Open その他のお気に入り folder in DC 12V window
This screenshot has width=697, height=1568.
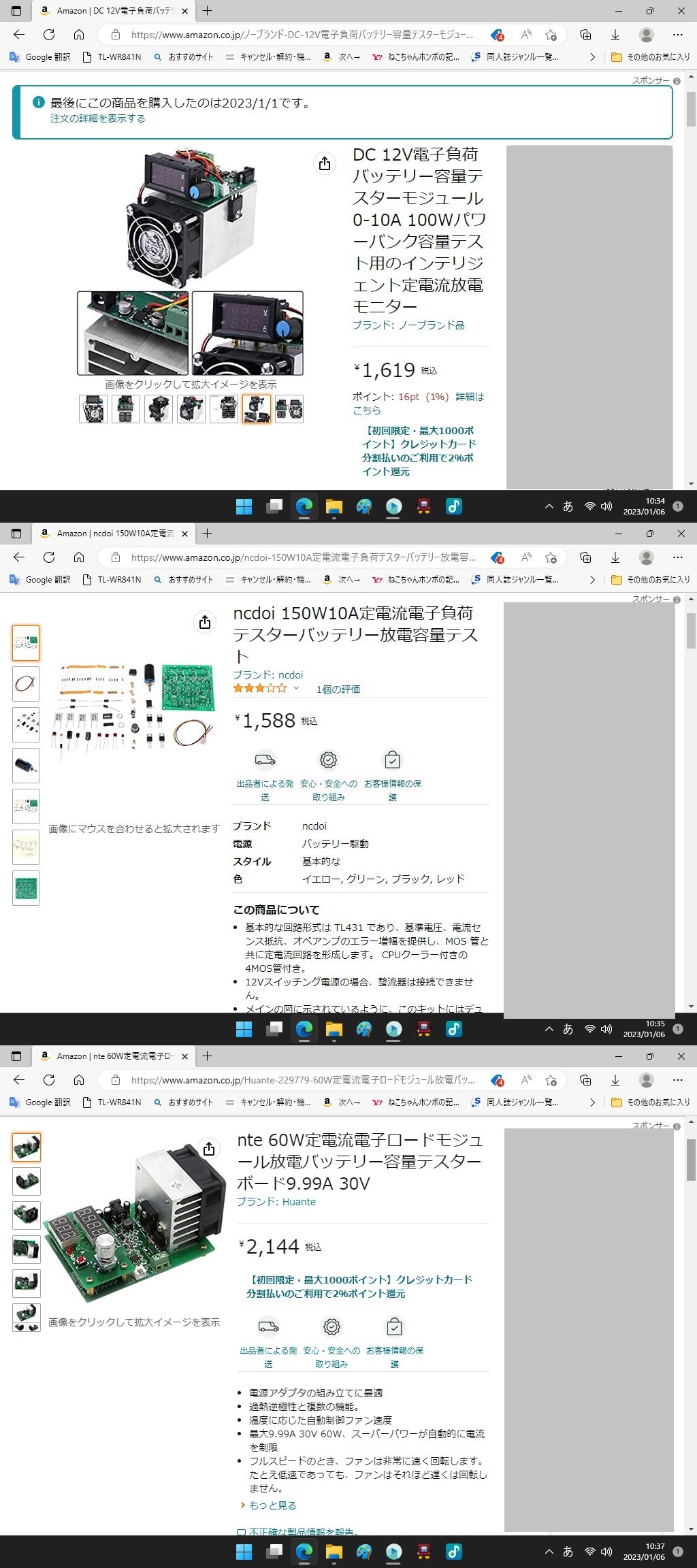pyautogui.click(x=650, y=57)
